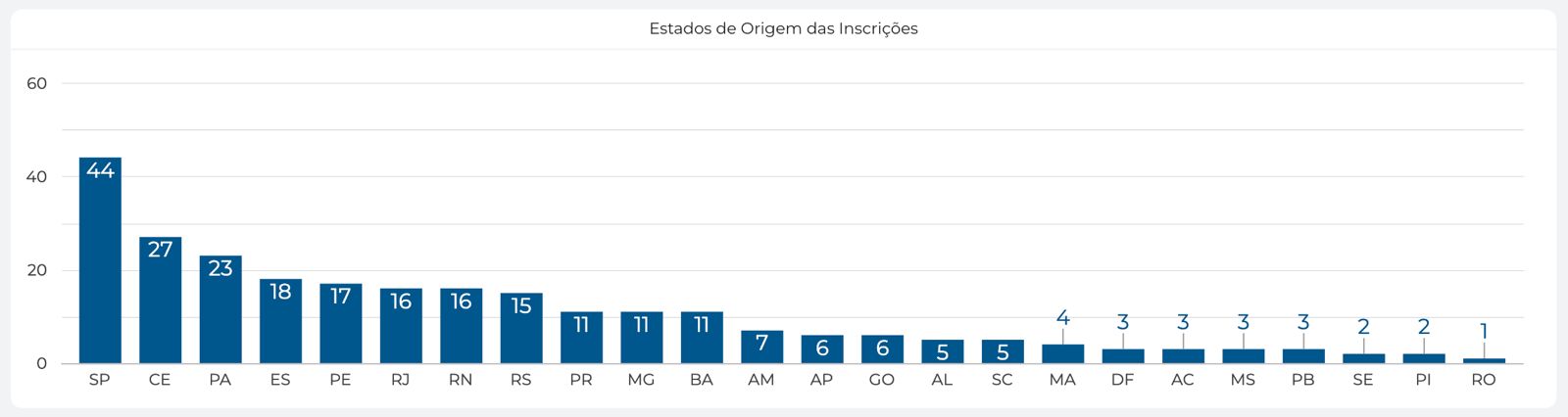Click the SP bar showing 44
The image size is (1568, 417).
pyautogui.click(x=100, y=260)
